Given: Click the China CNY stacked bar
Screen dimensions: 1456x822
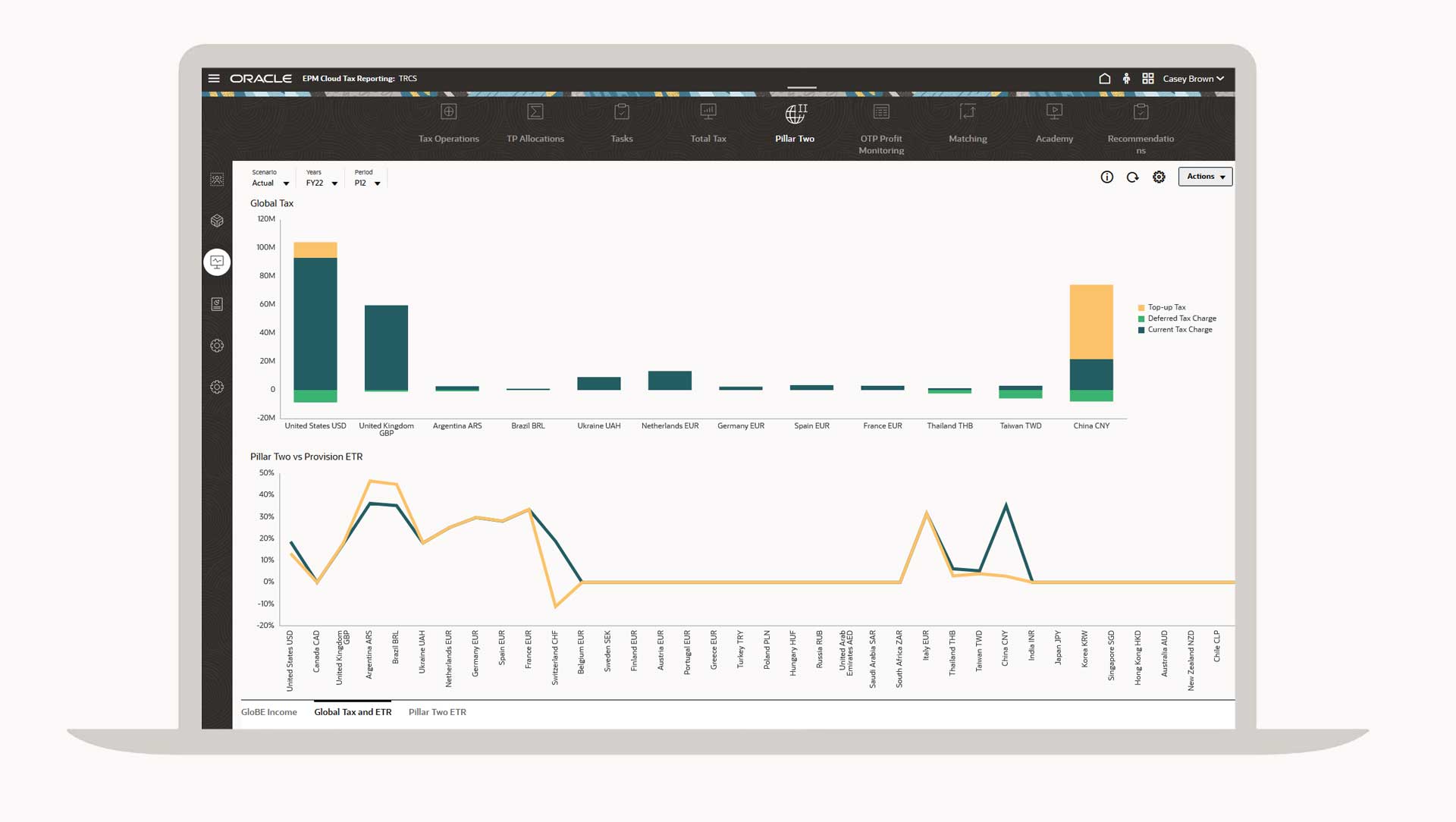Looking at the screenshot, I should (x=1090, y=341).
